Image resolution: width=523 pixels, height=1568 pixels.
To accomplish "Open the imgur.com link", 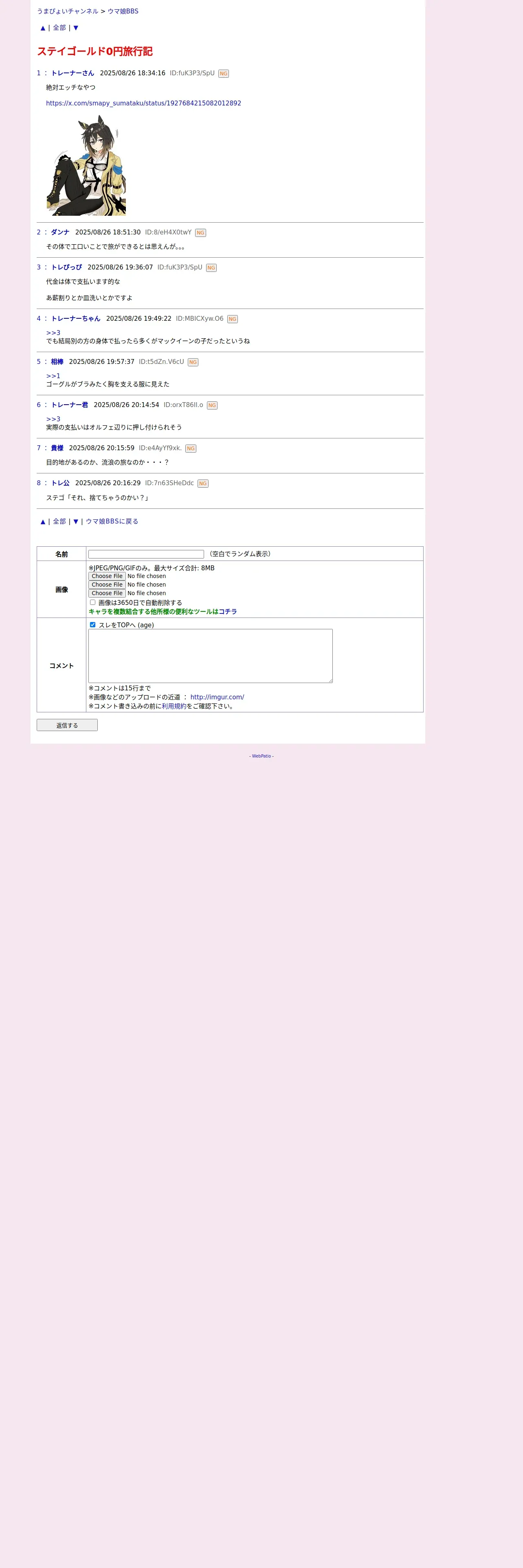I will click(218, 698).
